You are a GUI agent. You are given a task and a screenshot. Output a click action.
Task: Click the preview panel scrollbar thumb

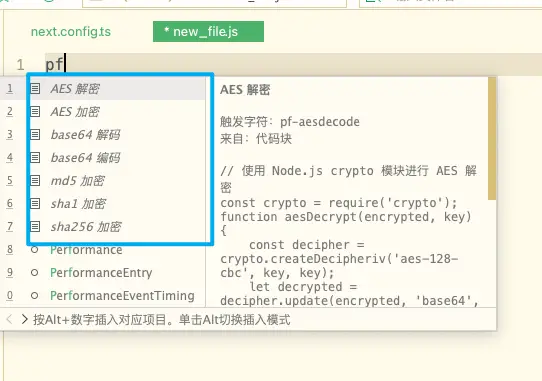[x=492, y=138]
